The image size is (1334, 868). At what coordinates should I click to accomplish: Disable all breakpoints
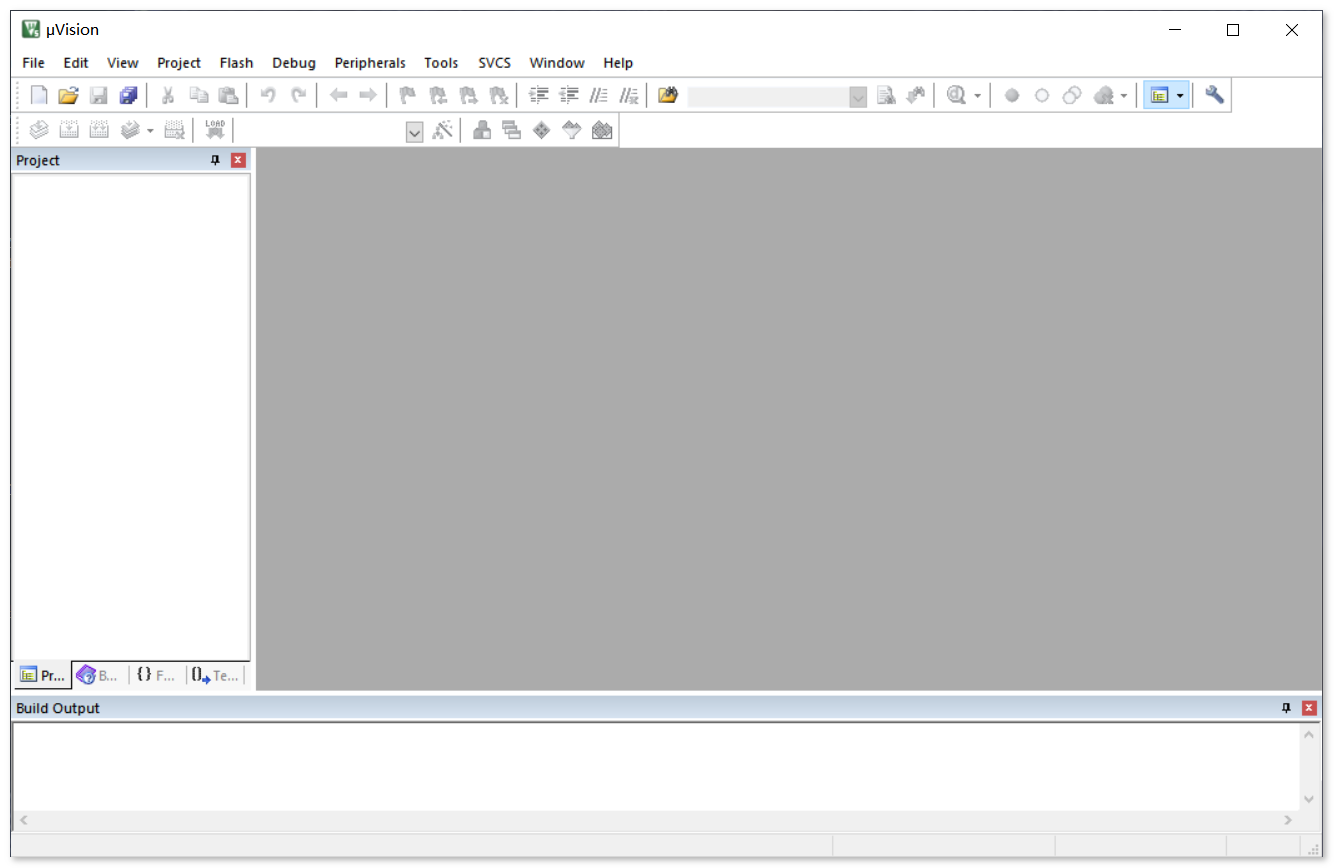click(x=1072, y=96)
